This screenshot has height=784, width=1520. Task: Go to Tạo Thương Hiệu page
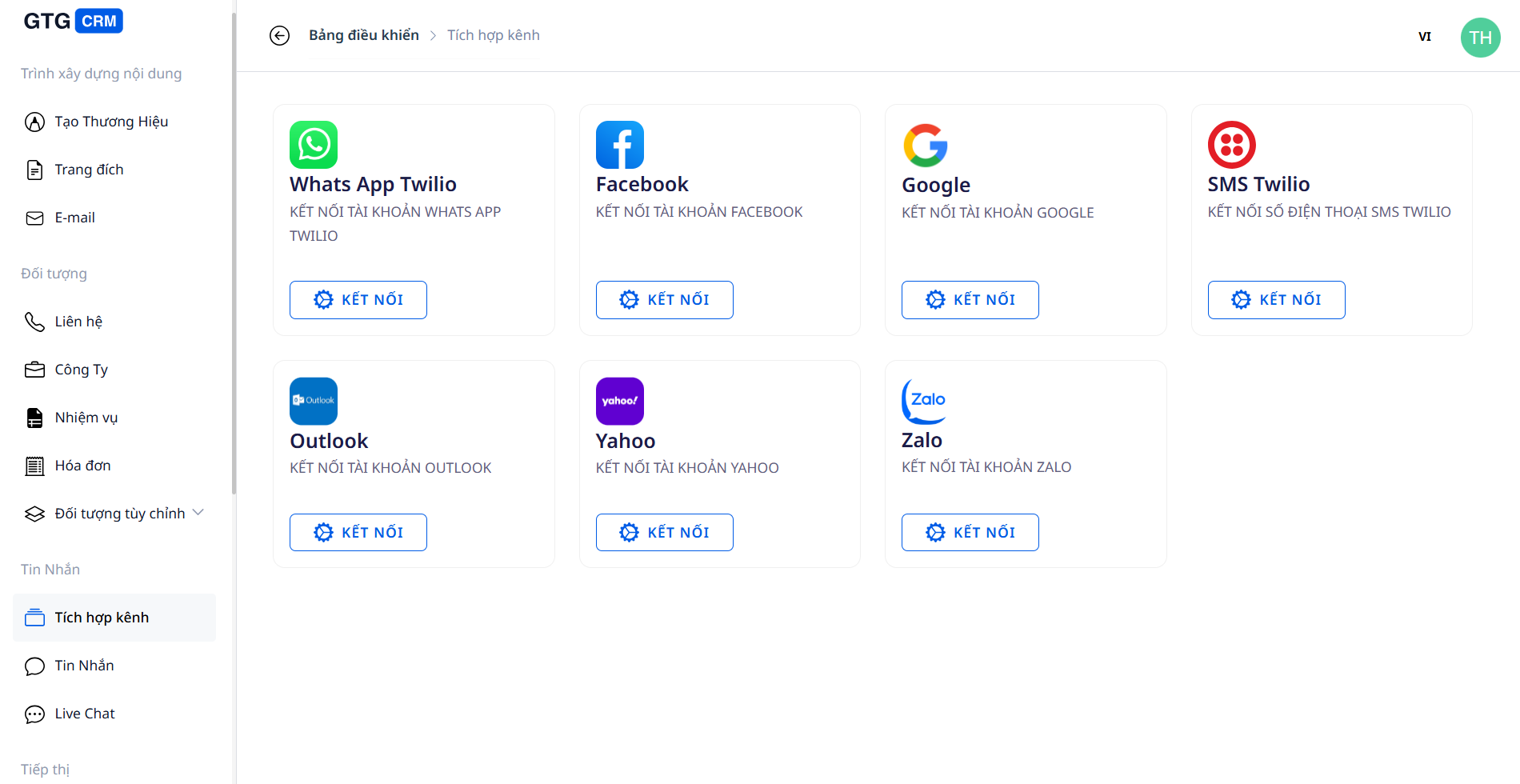[x=111, y=122]
